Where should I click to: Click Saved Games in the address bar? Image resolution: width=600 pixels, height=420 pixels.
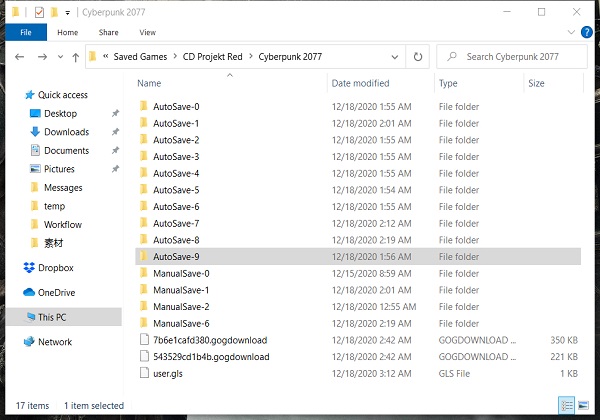coord(140,57)
